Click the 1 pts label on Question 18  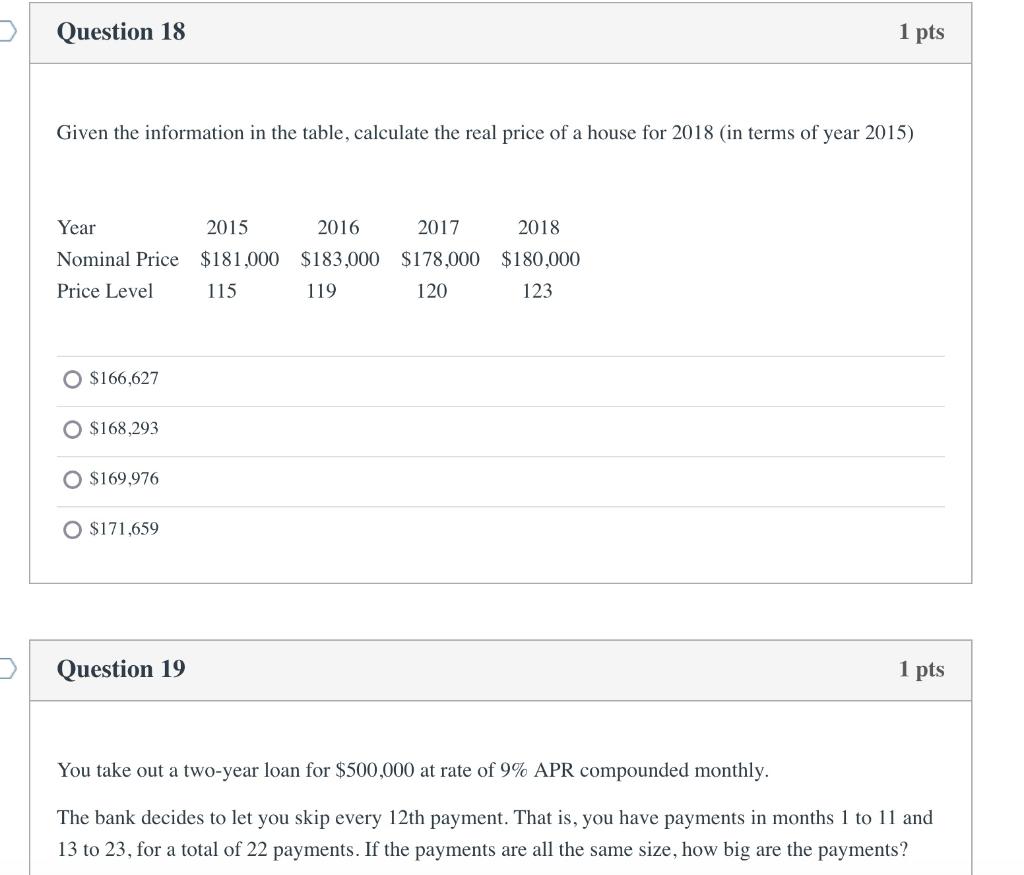click(922, 31)
